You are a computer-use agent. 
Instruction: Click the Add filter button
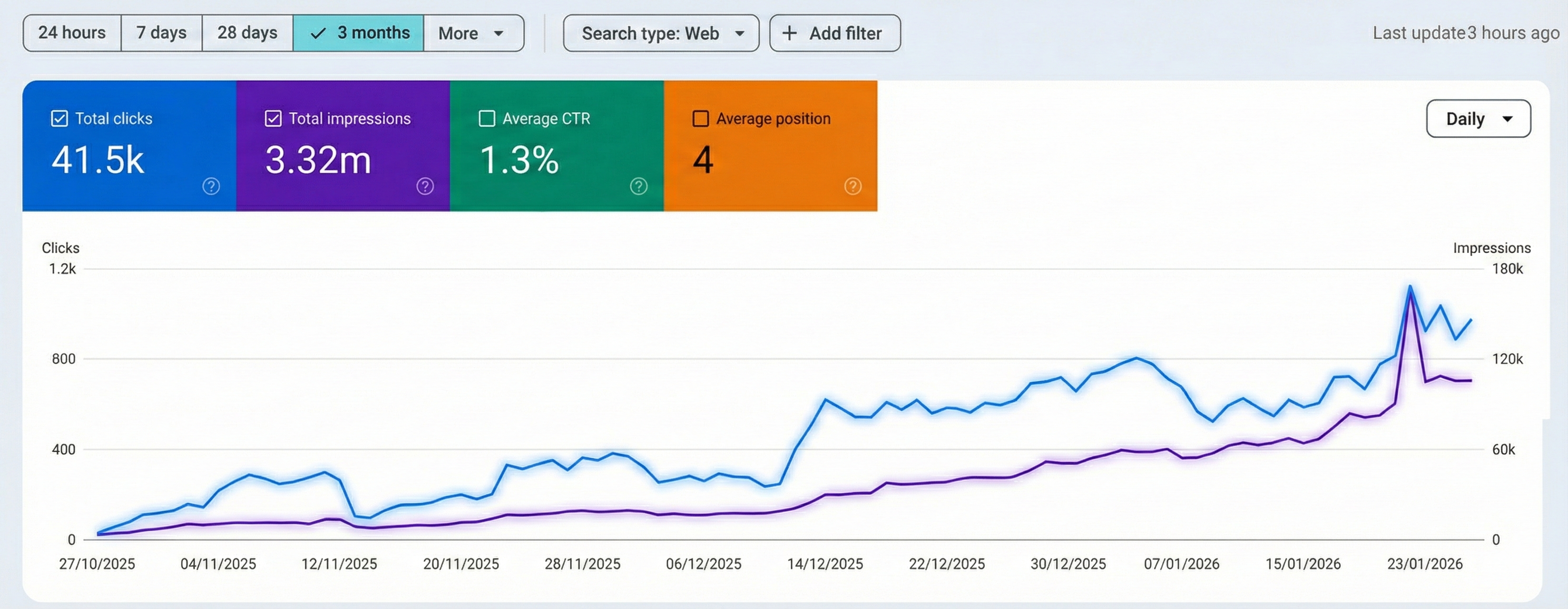tap(834, 33)
